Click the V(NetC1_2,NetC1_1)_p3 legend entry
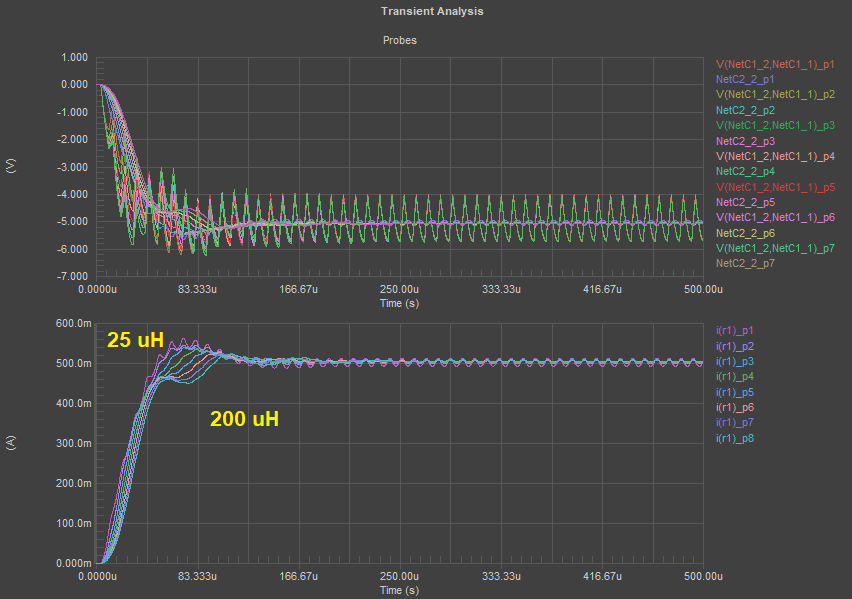Viewport: 852px width, 599px height. coord(775,125)
